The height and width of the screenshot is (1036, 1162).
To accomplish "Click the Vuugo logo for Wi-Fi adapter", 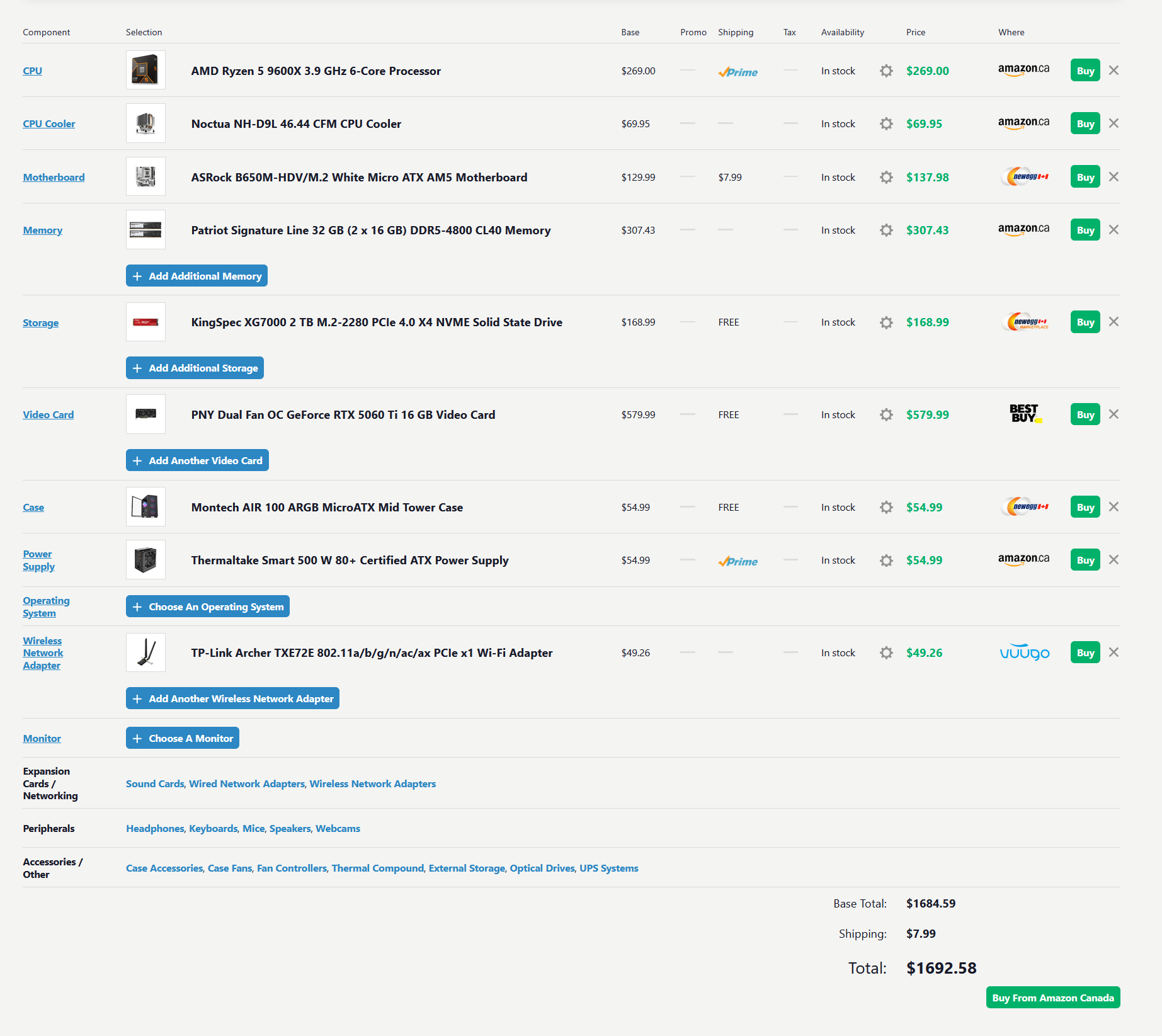I will [1025, 652].
